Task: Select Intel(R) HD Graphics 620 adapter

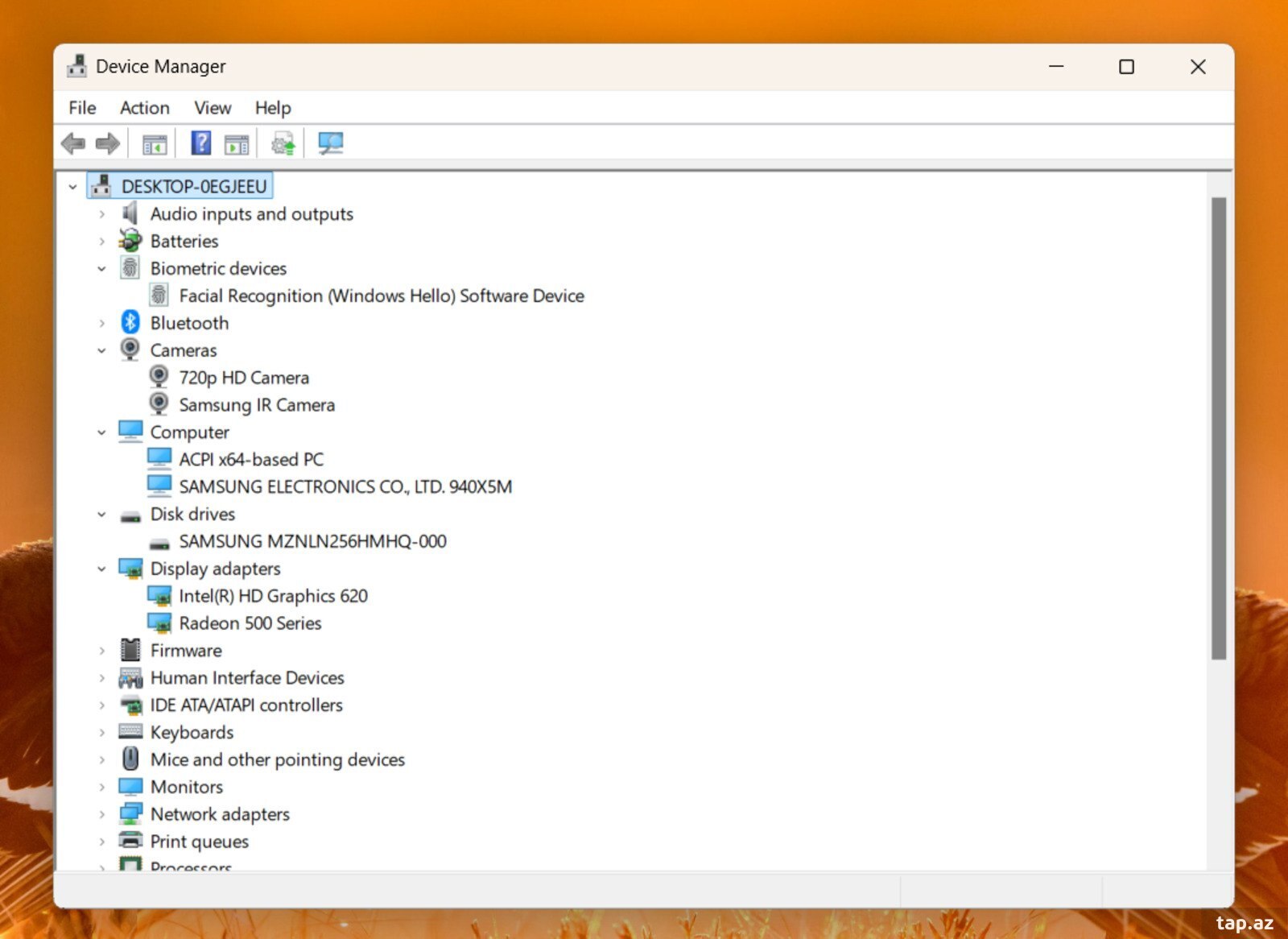Action: click(x=273, y=596)
